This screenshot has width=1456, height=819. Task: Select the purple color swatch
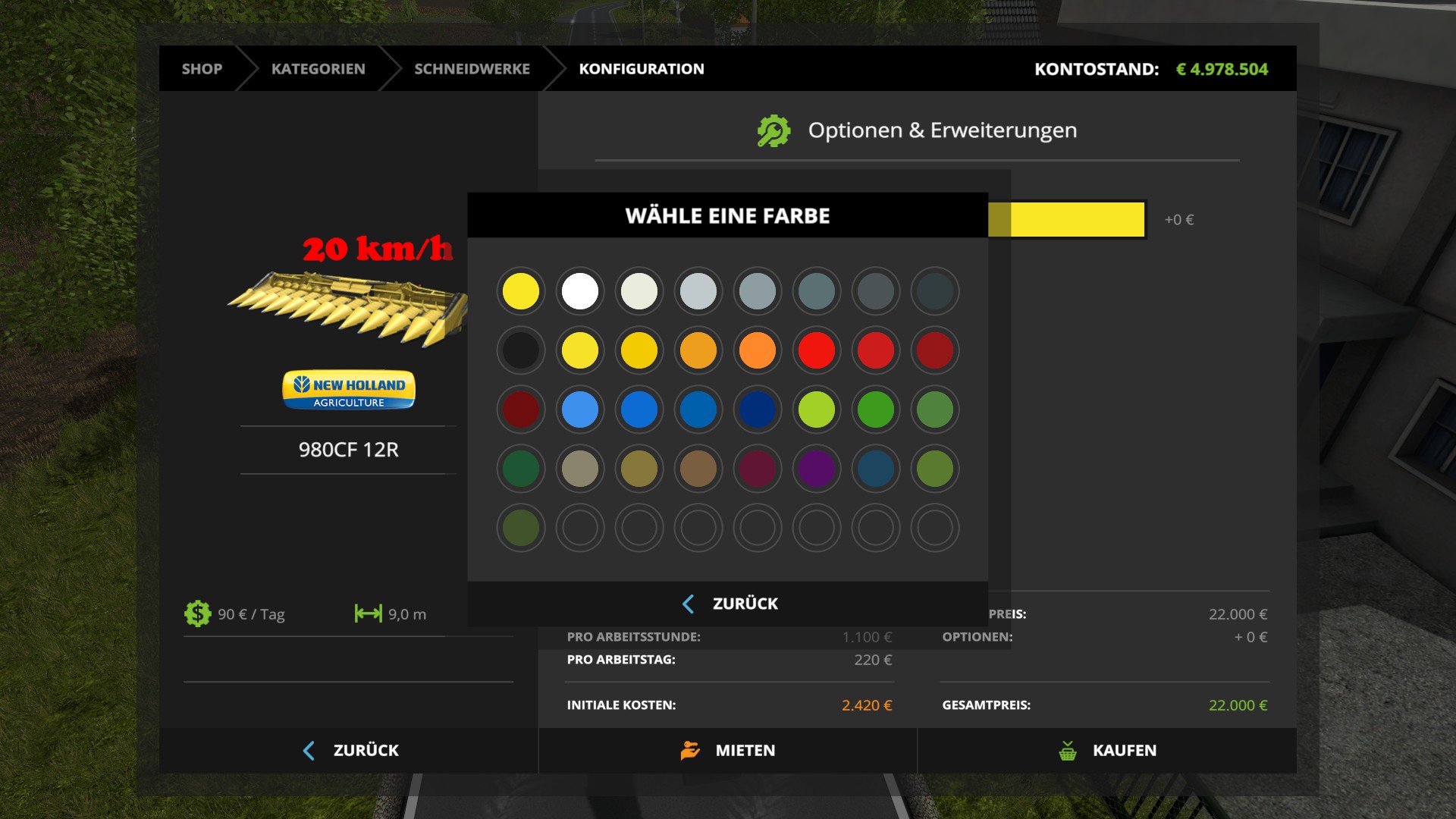pyautogui.click(x=817, y=469)
